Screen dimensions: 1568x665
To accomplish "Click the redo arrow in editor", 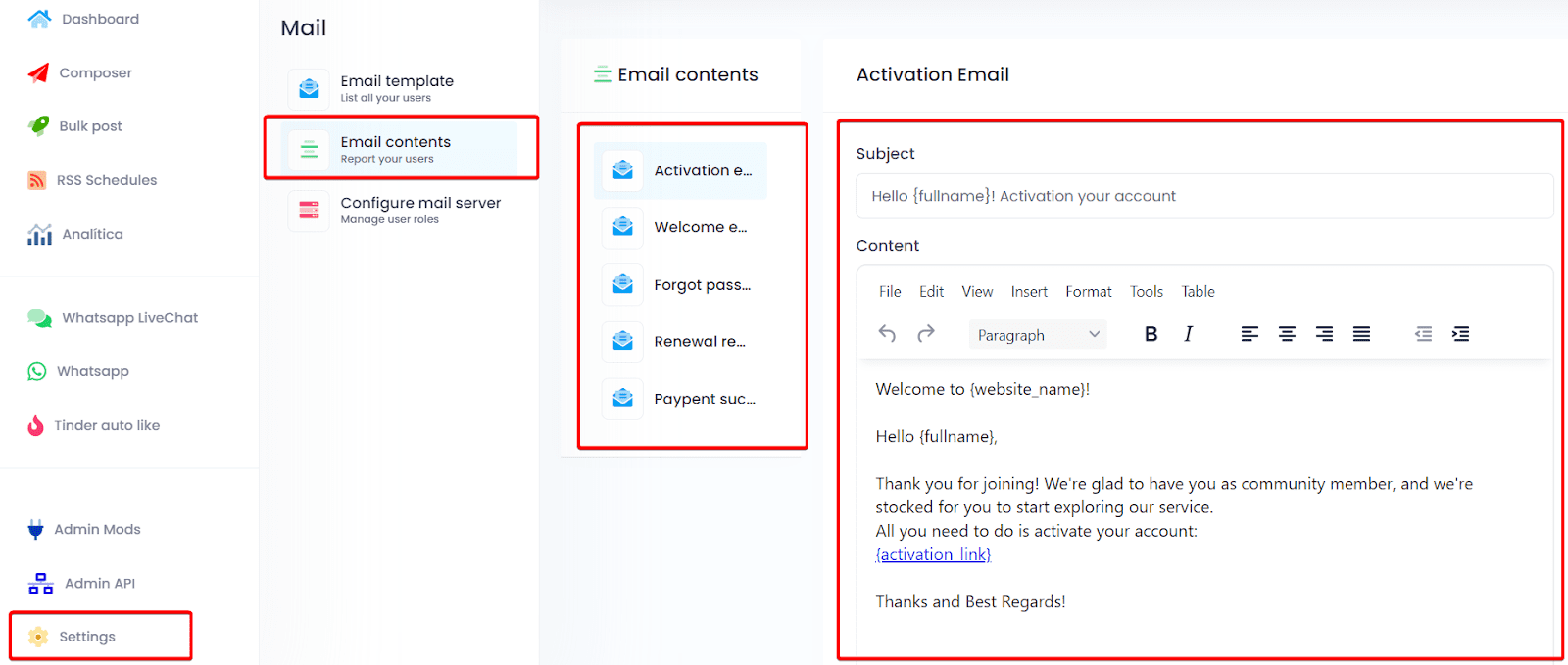I will click(925, 334).
